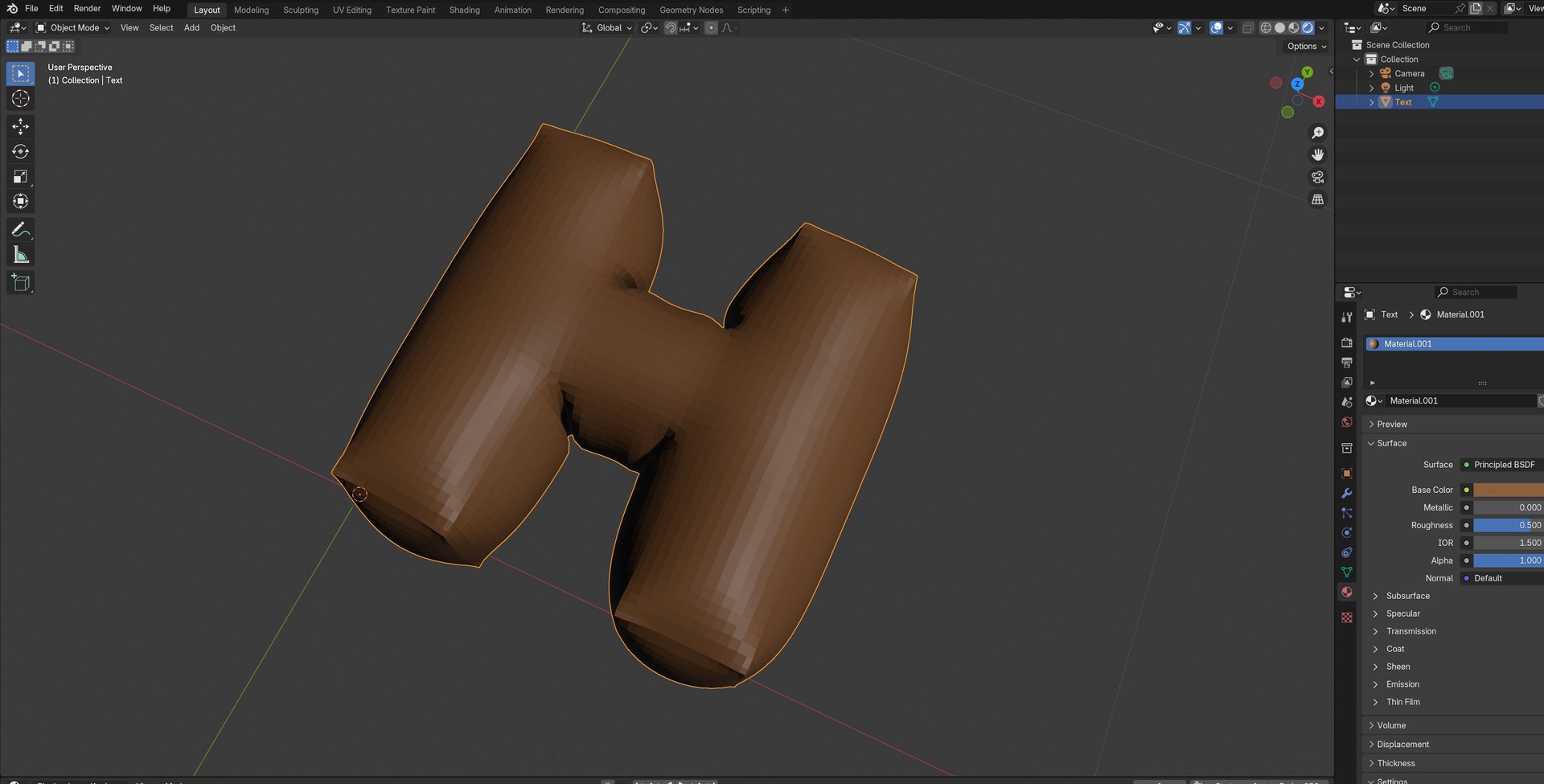Open the Global transform orientation dropdown

click(x=607, y=27)
